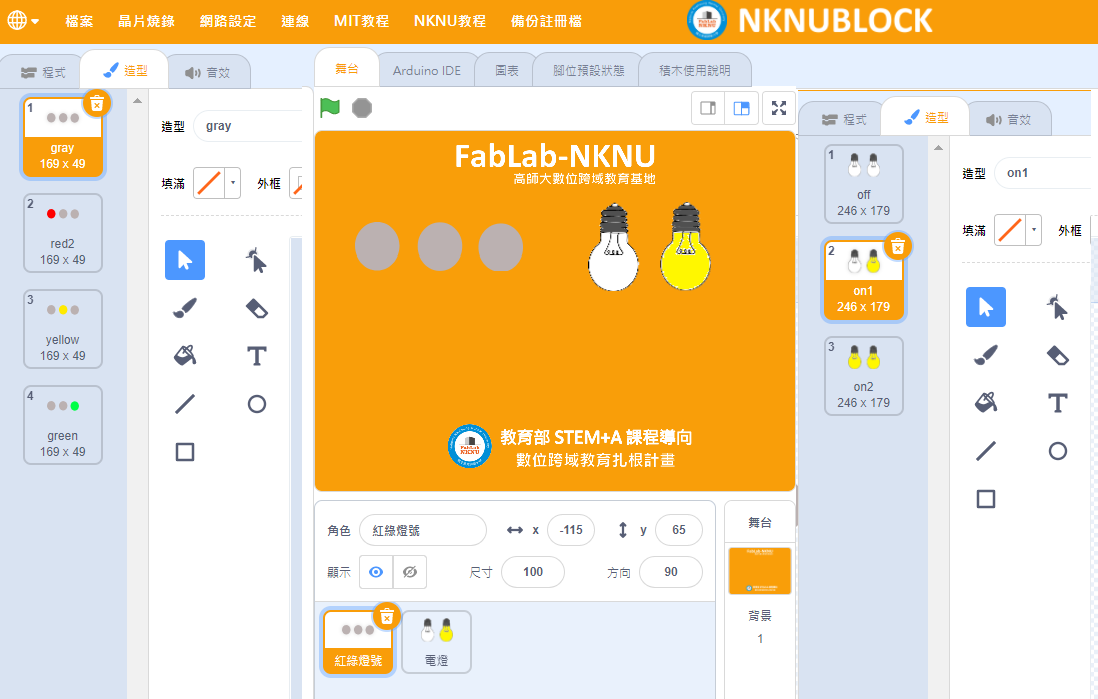Switch to right 程式 tab
Screen dimensions: 1098x699
844,119
